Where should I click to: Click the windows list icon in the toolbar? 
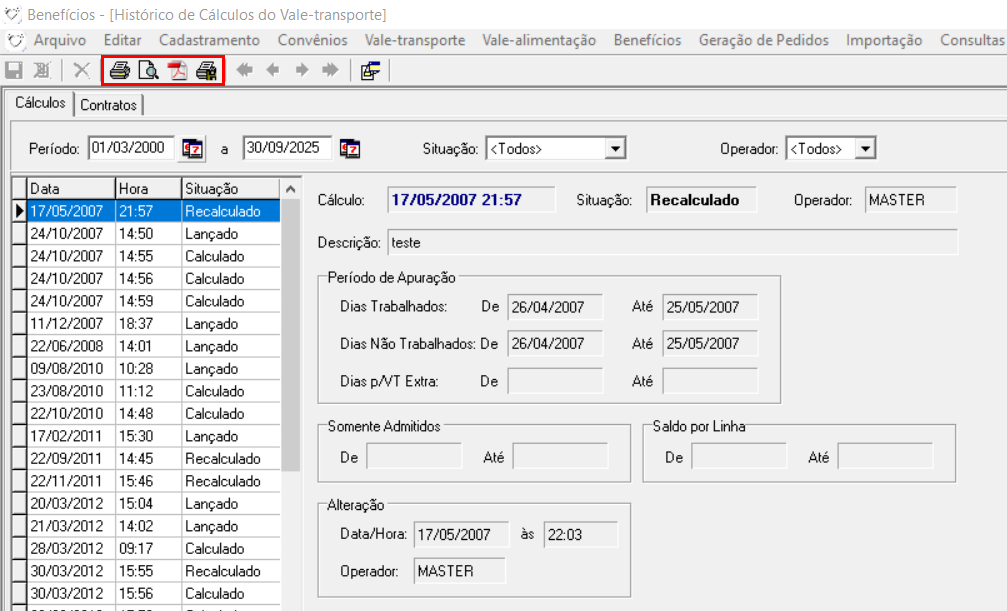click(370, 71)
